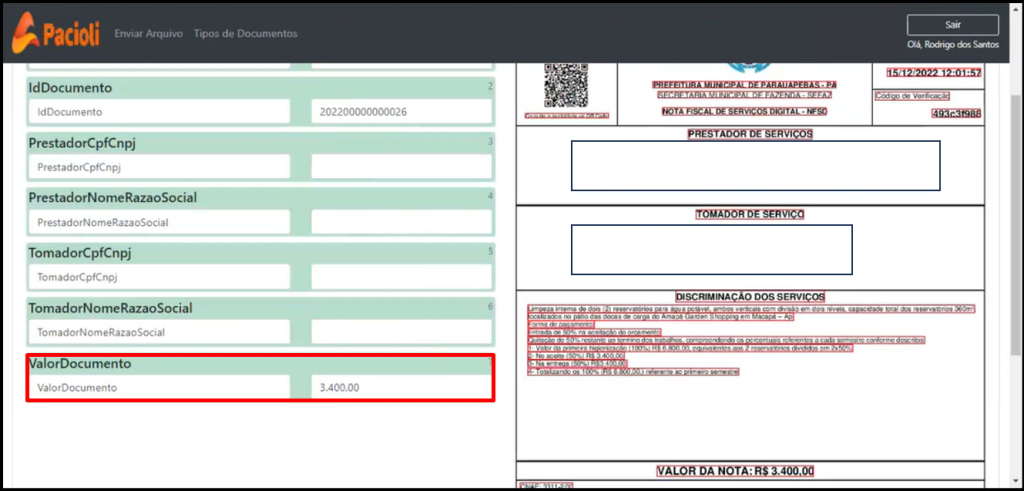Click the TomadorNomeRazaoSocial section heading

[110, 308]
